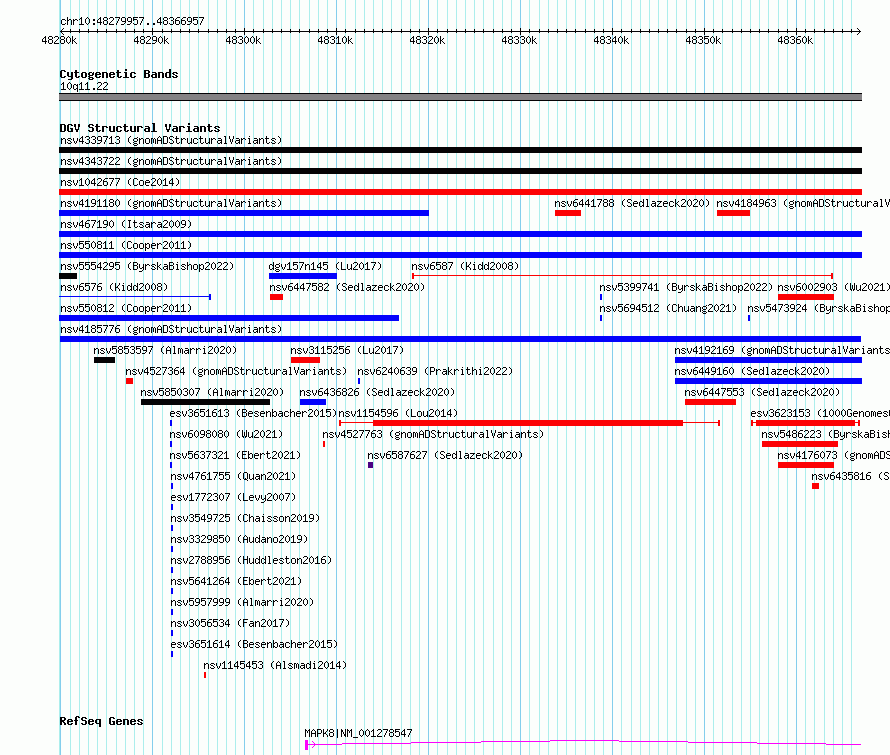Image resolution: width=890 pixels, height=755 pixels.
Task: Open nsv6447553 (Sedlazeck2020) label
Action: coord(762,392)
